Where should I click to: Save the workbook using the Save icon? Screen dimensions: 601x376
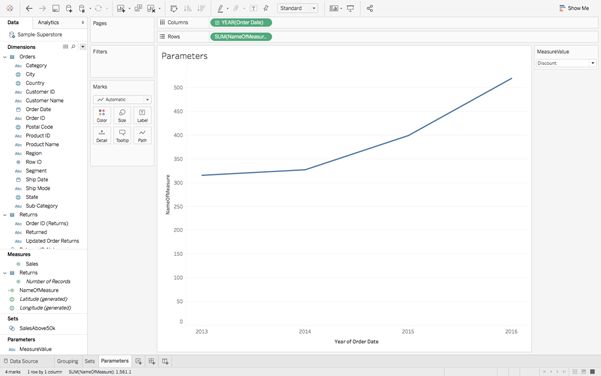[56, 8]
